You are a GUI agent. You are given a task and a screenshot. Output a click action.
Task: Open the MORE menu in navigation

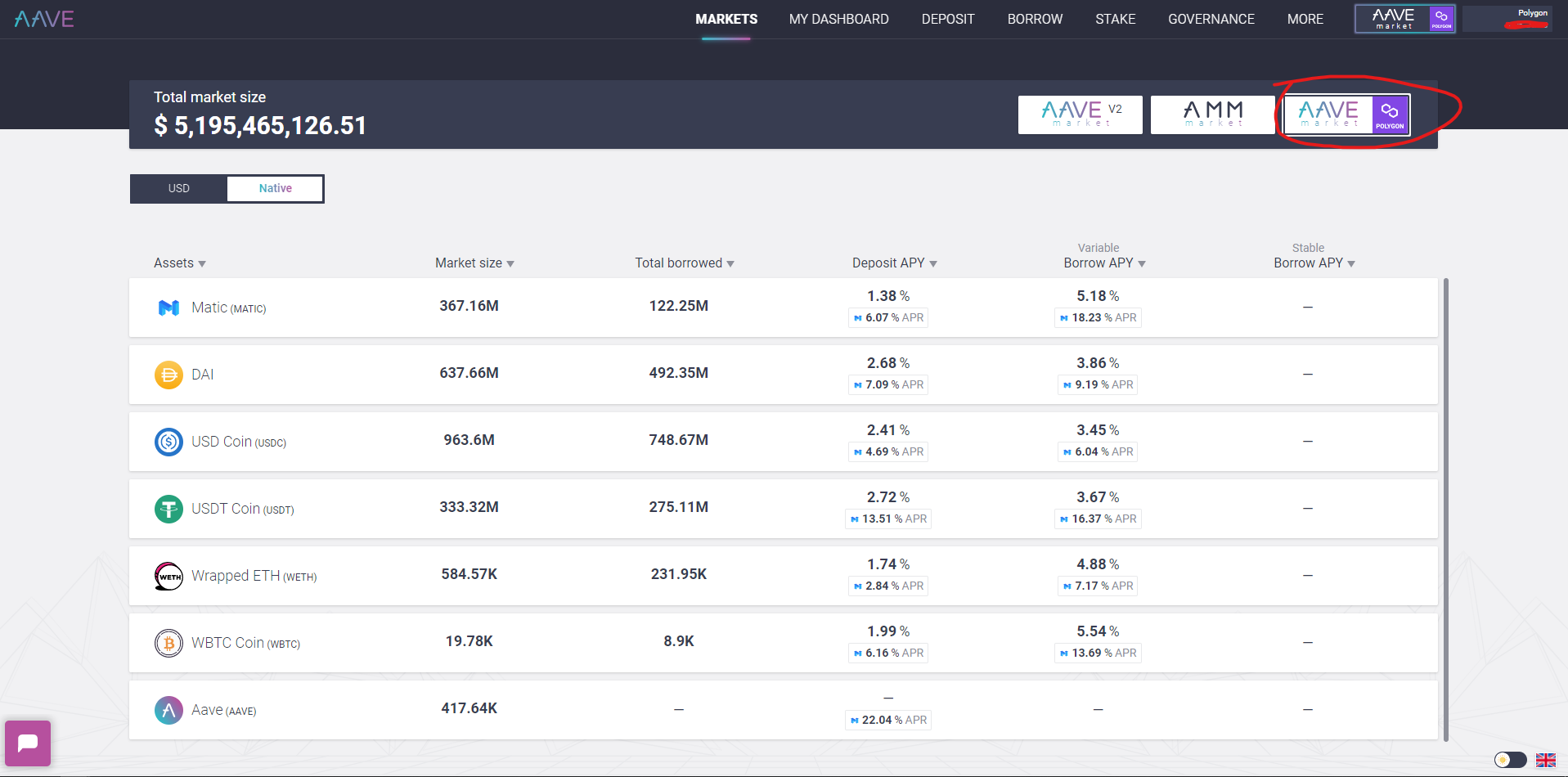pos(1305,19)
